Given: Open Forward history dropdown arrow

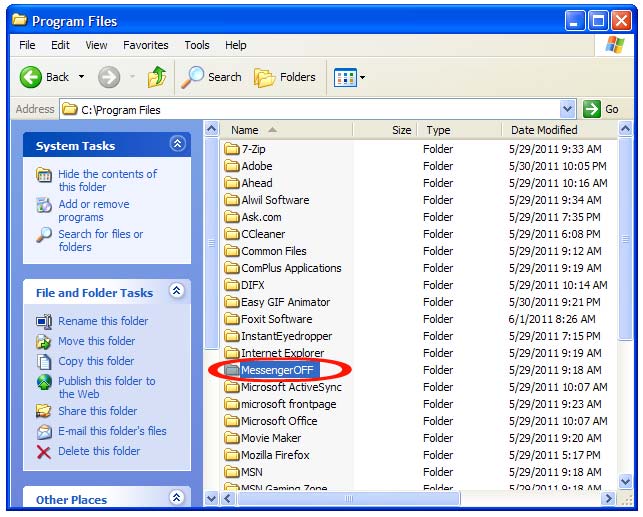Looking at the screenshot, I should tap(132, 77).
